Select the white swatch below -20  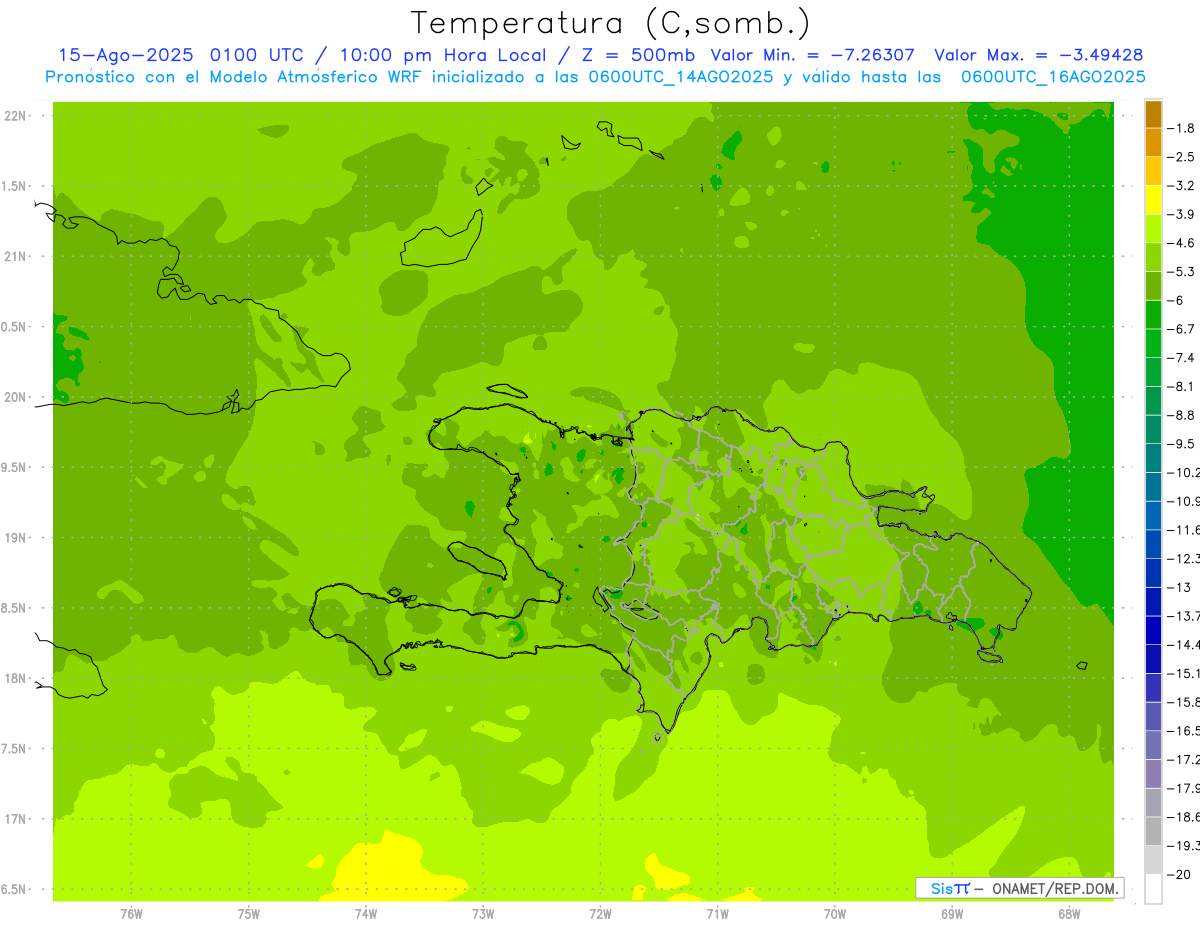coord(1153,888)
